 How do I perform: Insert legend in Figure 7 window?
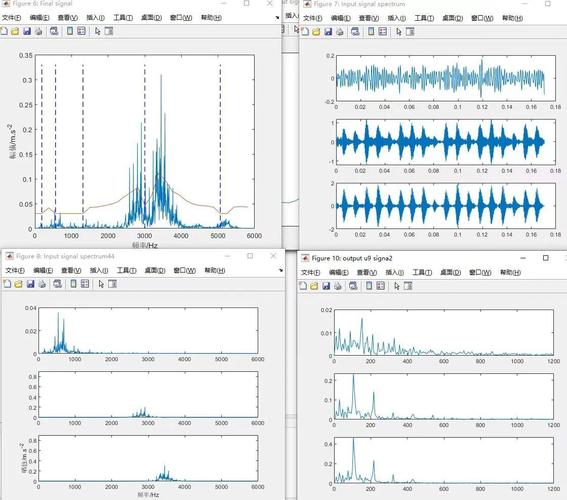pyautogui.click(x=383, y=32)
